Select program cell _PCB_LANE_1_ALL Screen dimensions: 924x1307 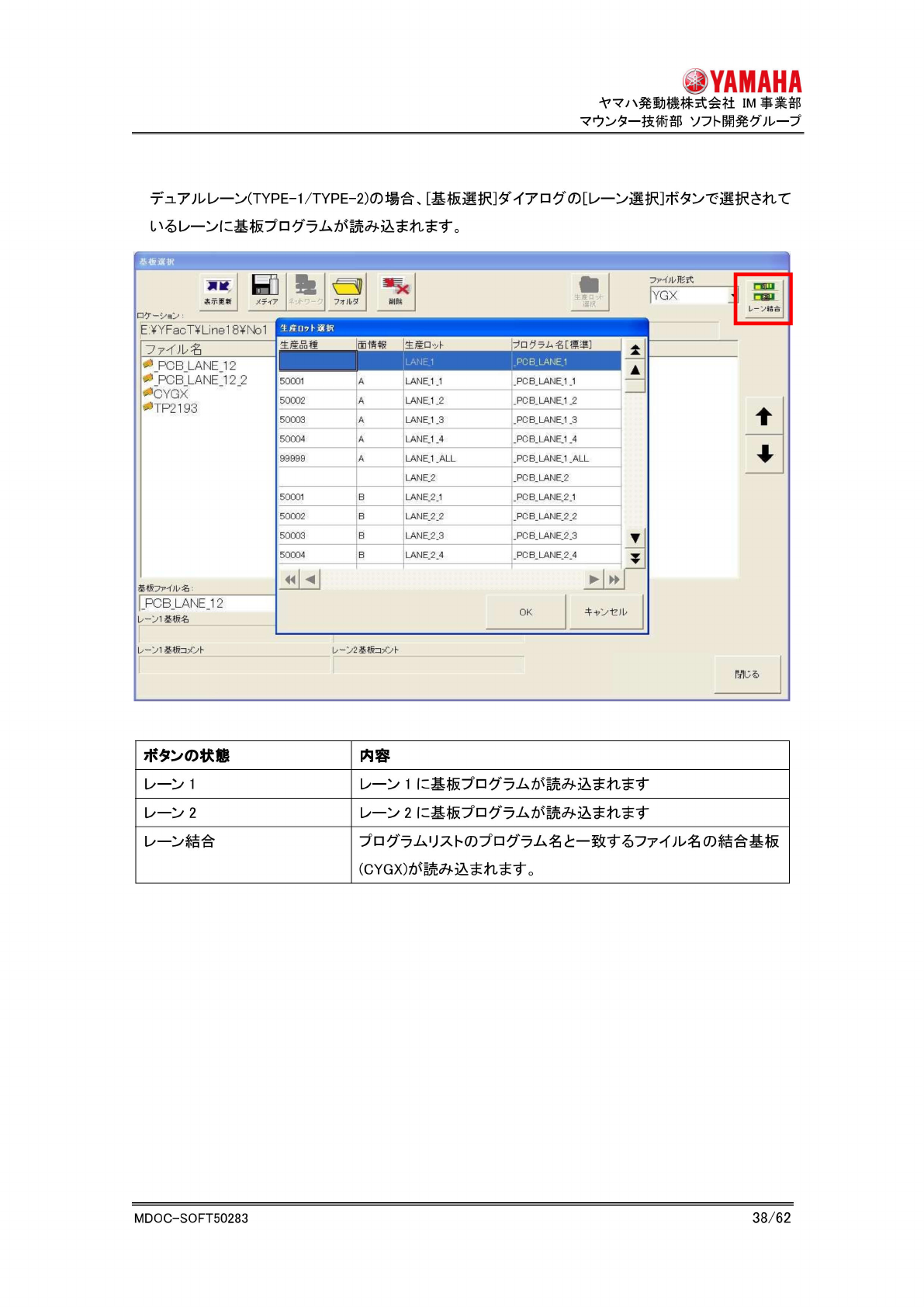[566, 459]
